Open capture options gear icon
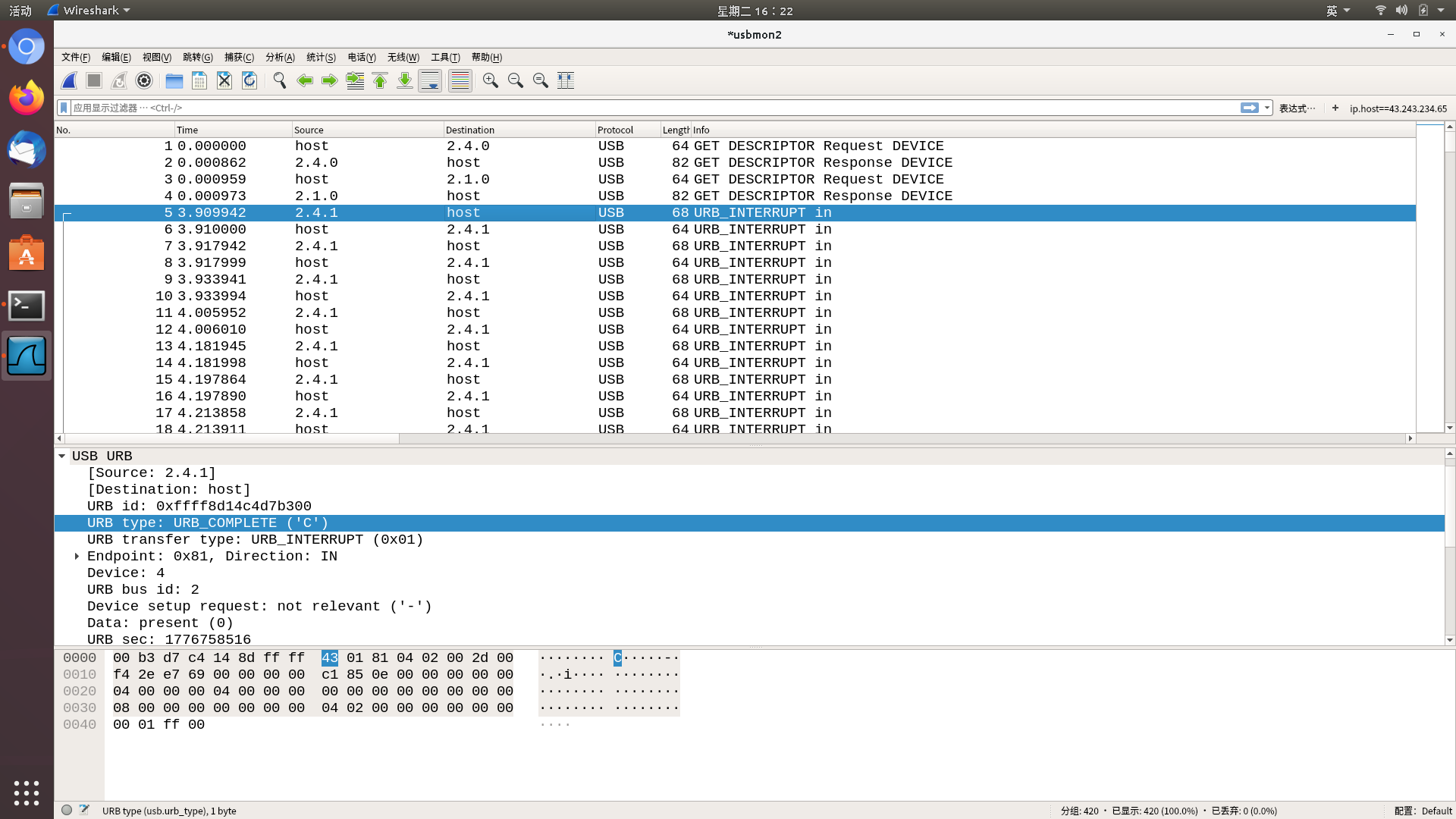Screen dimensions: 1456x819 click(x=144, y=80)
